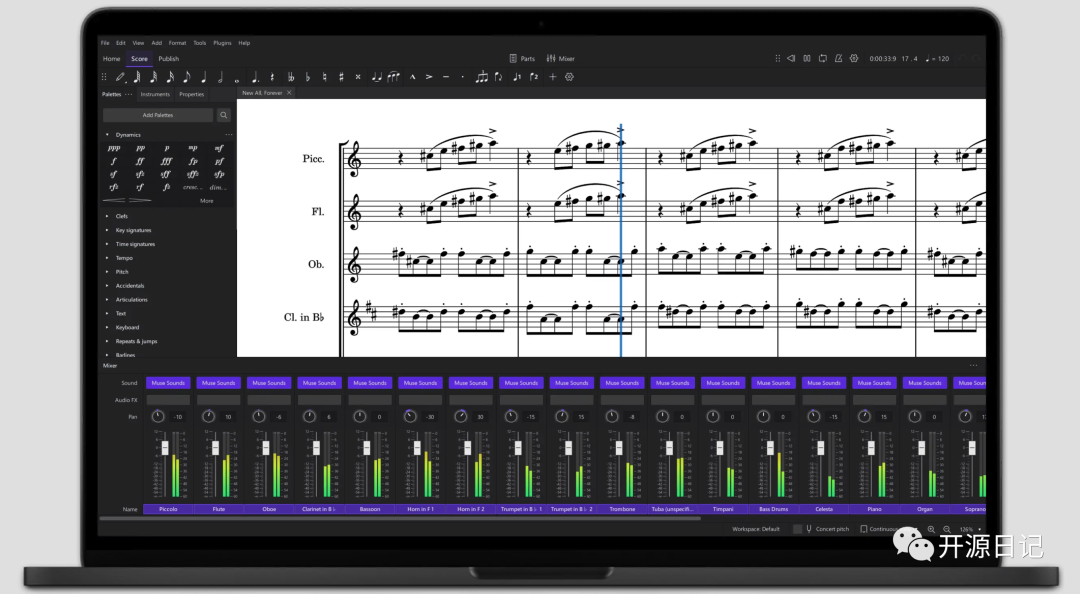Screen dimensions: 1080x594
Task: Collapse the Dynamics palette
Action: (x=107, y=135)
